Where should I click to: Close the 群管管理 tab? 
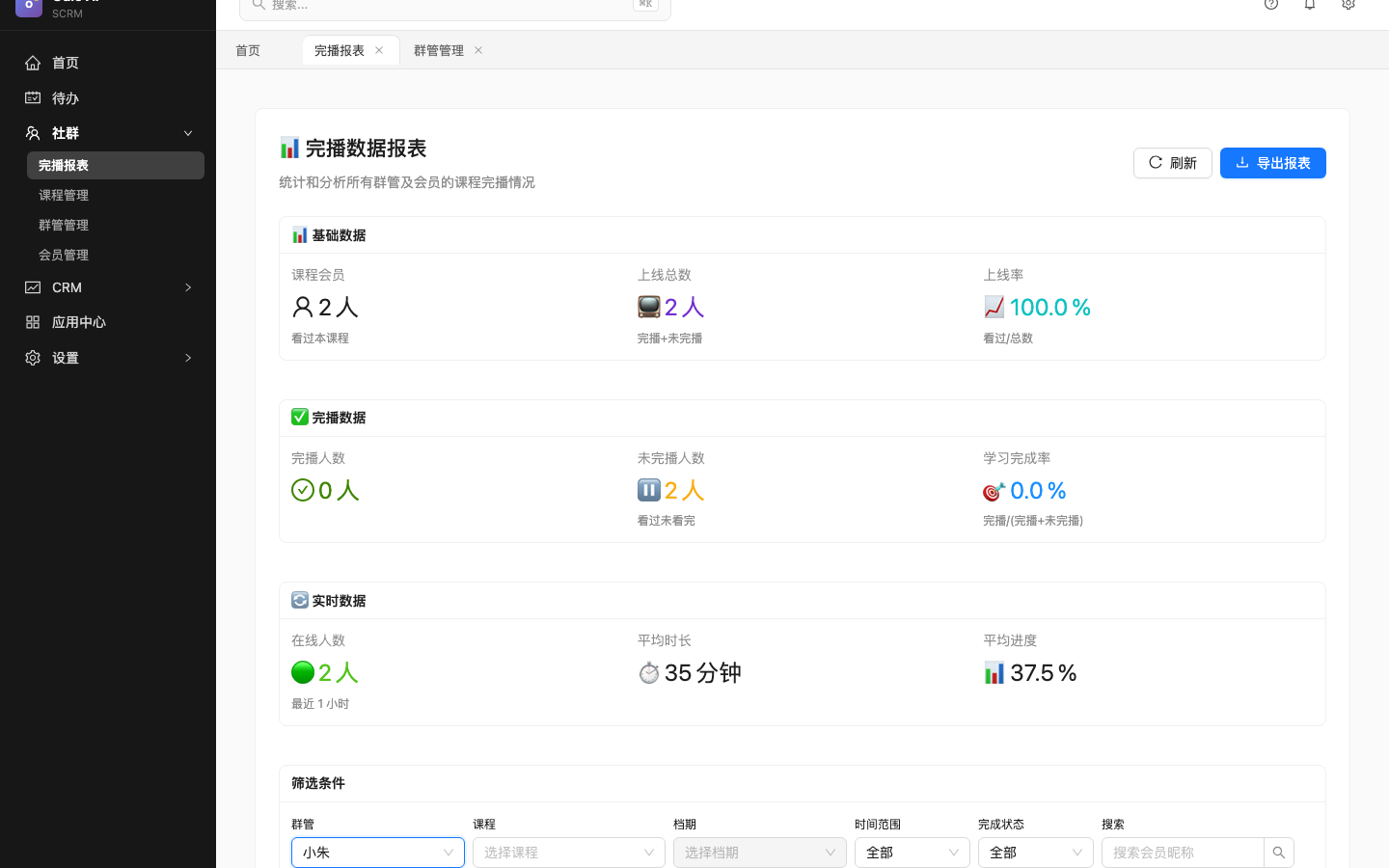click(478, 50)
